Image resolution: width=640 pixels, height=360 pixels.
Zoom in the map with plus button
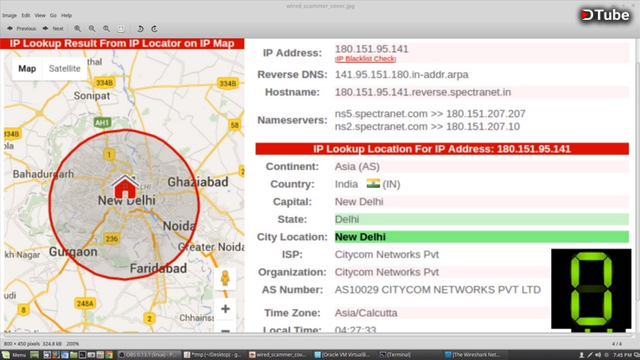click(225, 309)
